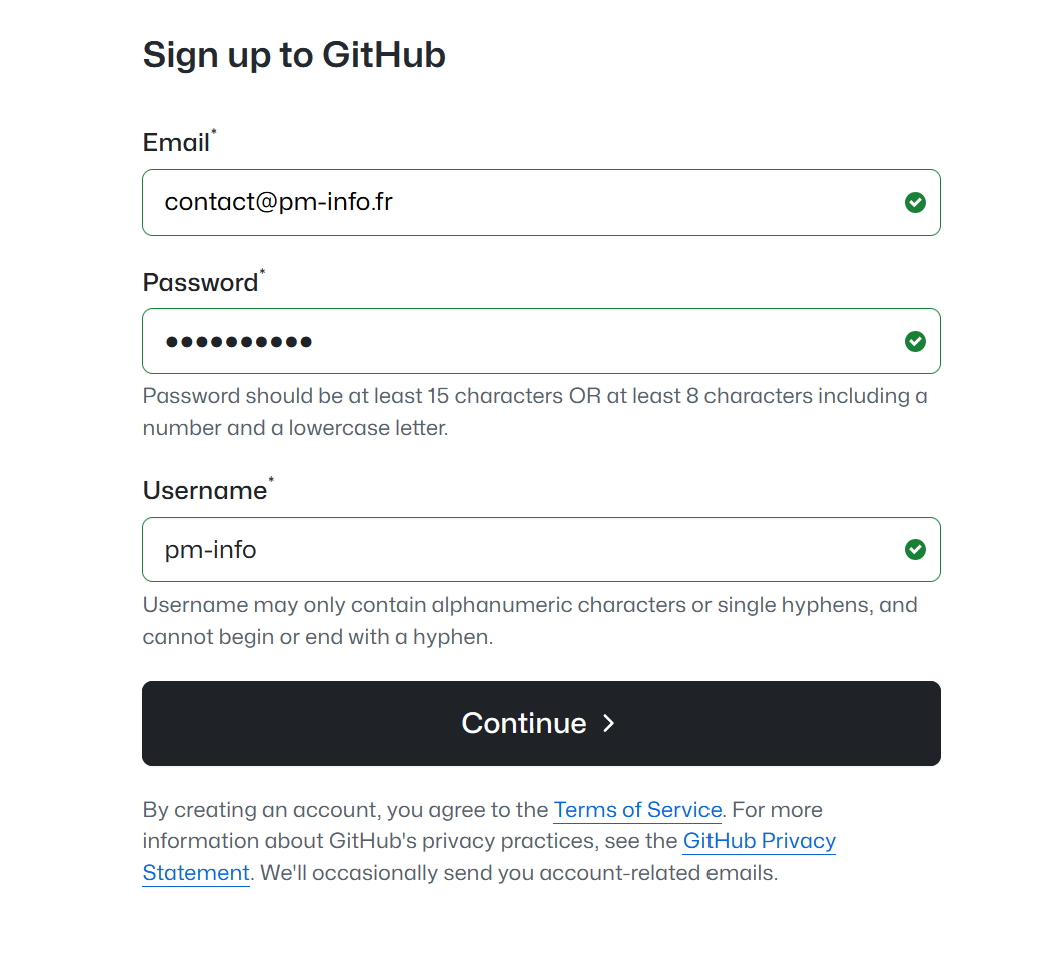Viewport: 1058px width, 957px height.
Task: Click the green checkmark in Password field
Action: (x=915, y=342)
